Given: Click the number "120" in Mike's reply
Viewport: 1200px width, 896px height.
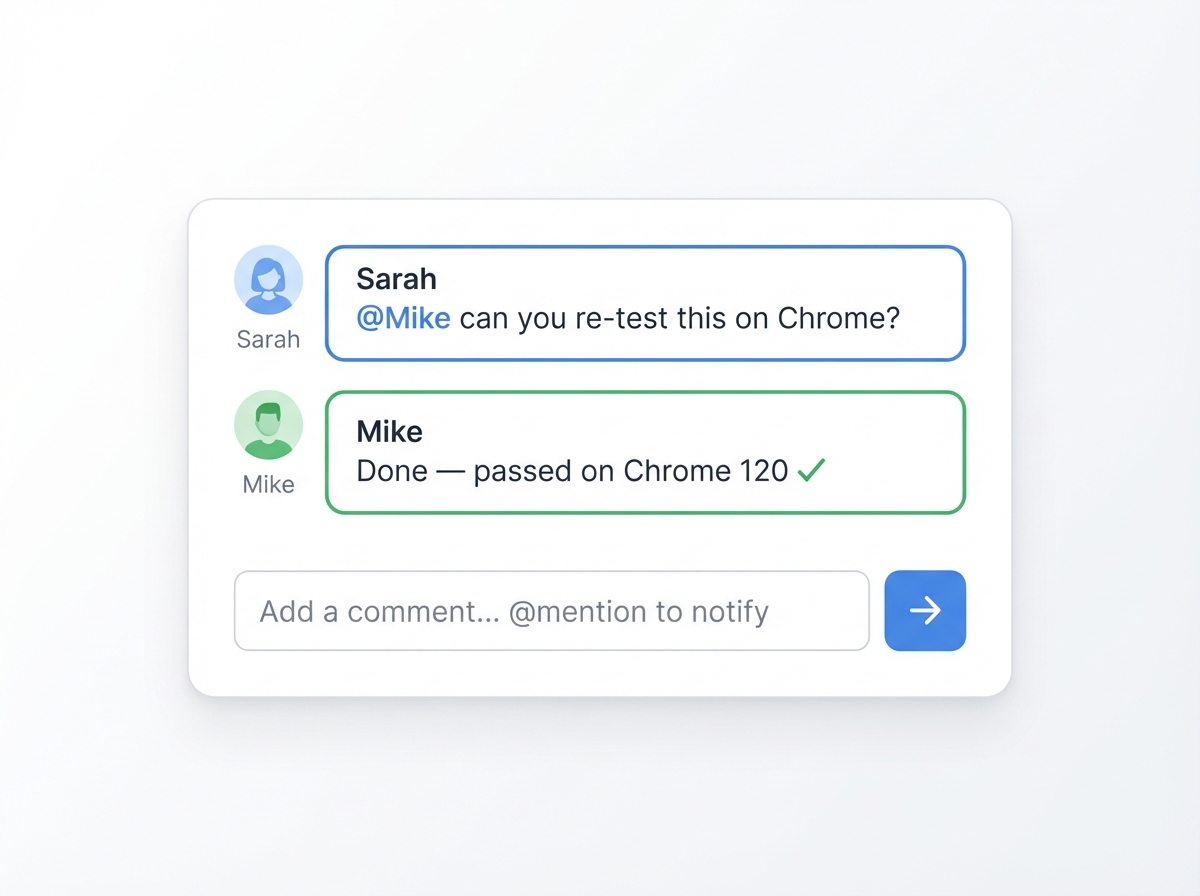Looking at the screenshot, I should coord(763,471).
